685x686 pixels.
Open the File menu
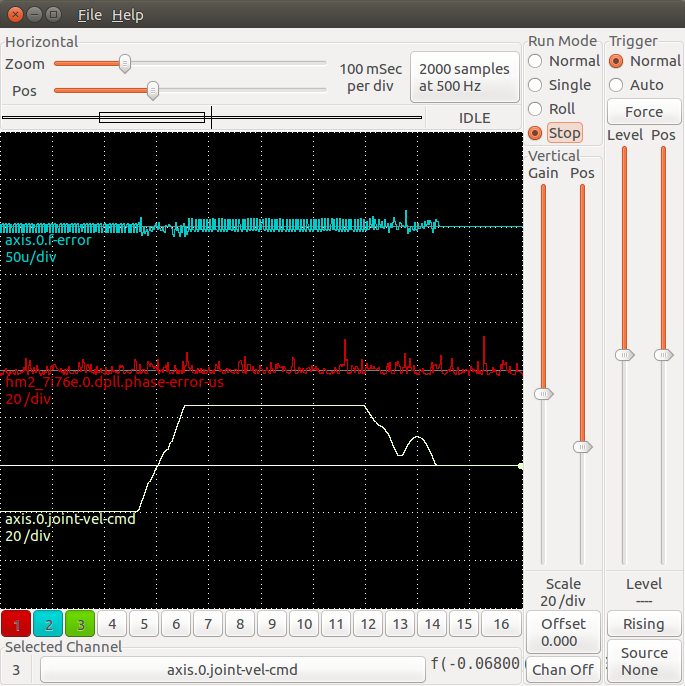[x=89, y=15]
